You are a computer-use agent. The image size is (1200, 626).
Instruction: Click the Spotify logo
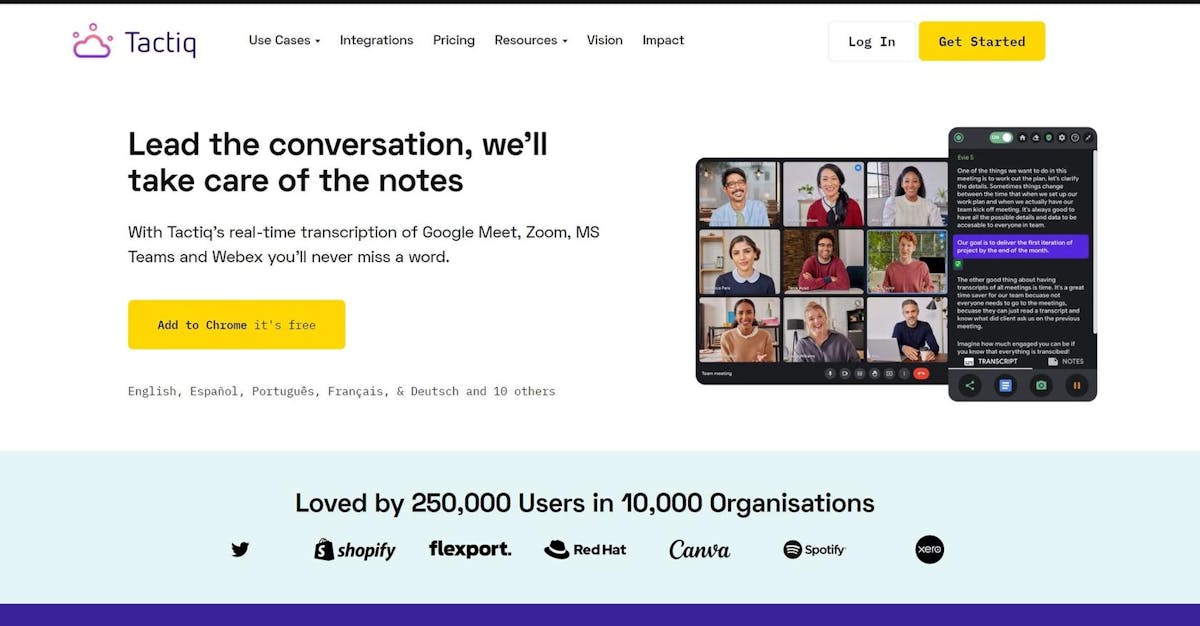tap(815, 549)
